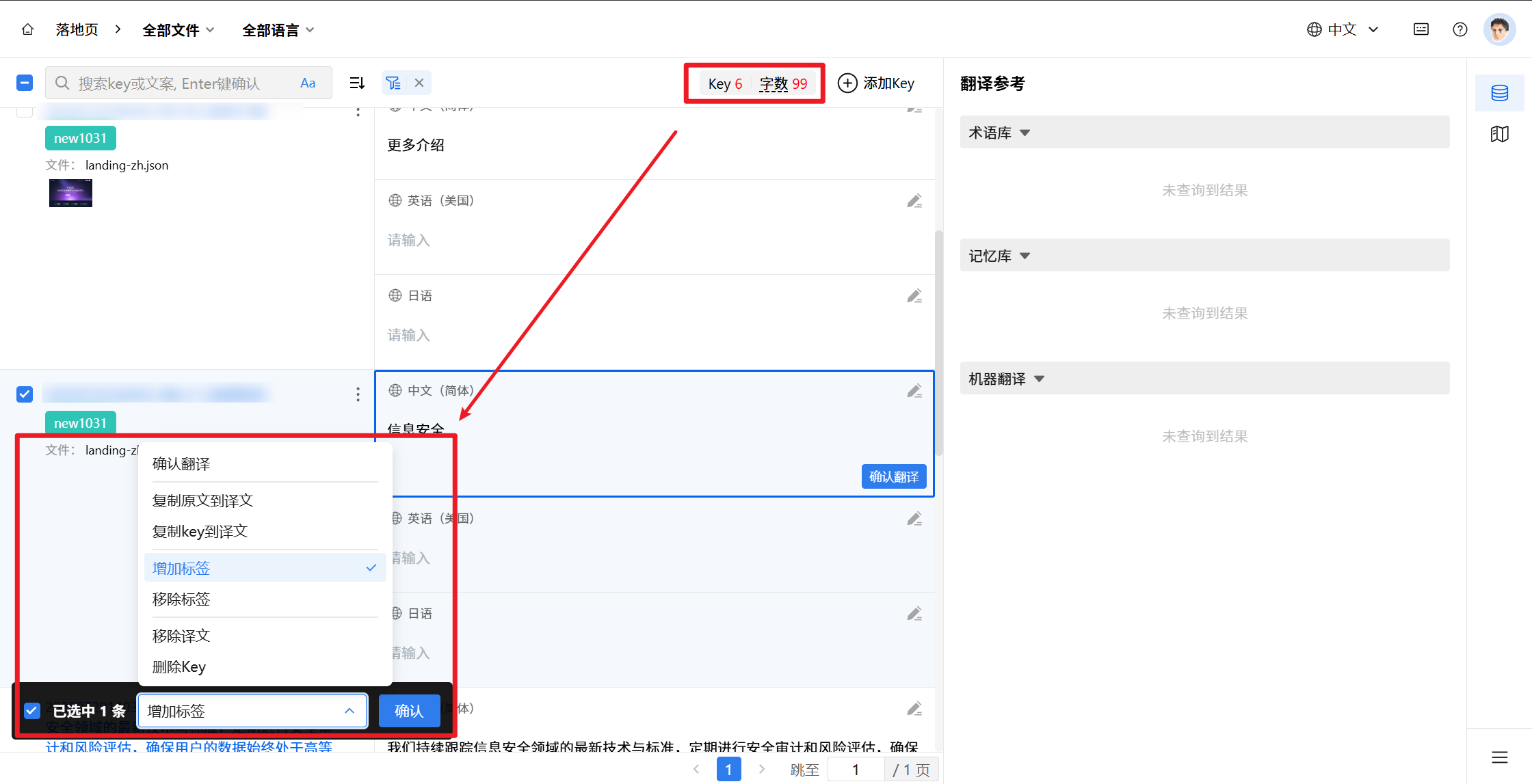
Task: Toggle case-sensitive Aa search option
Action: (x=308, y=83)
